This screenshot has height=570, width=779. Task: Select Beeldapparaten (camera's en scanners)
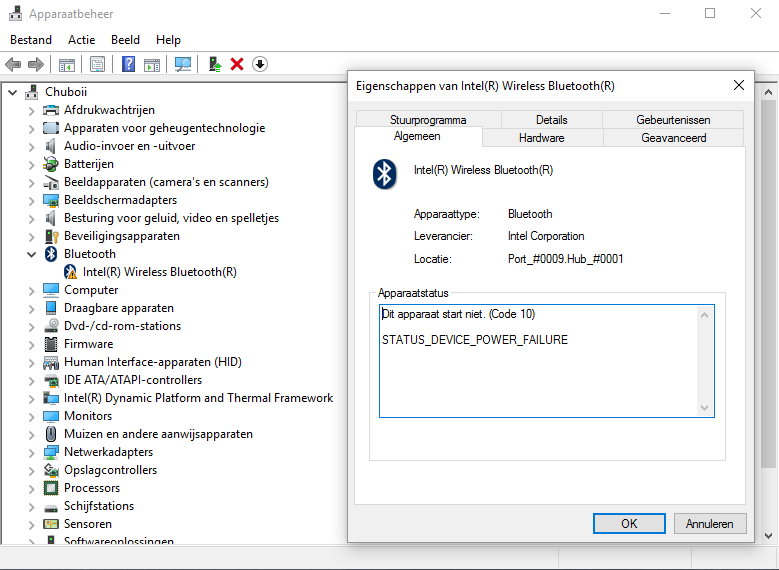point(166,182)
